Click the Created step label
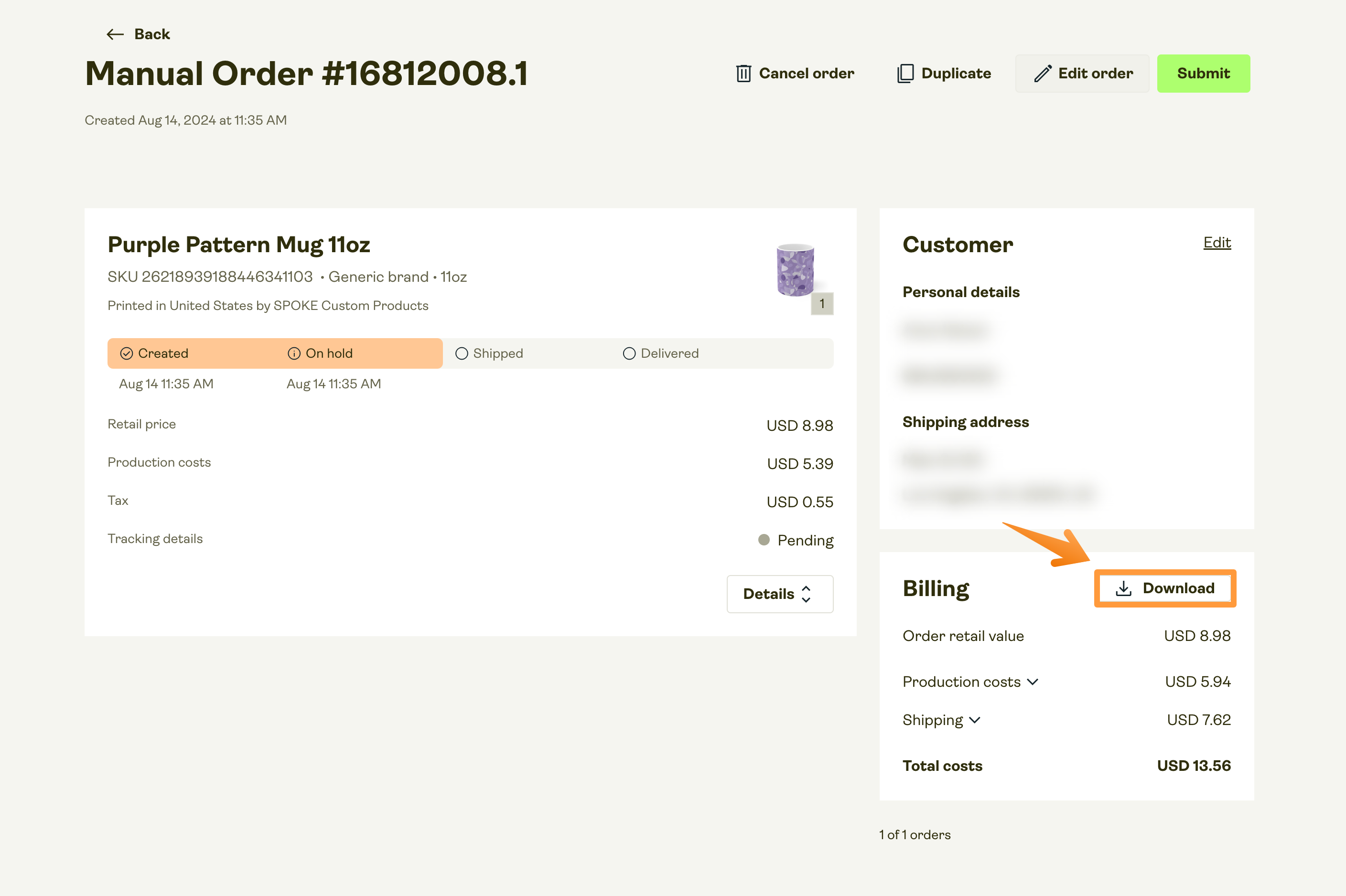The image size is (1346, 896). click(x=163, y=354)
